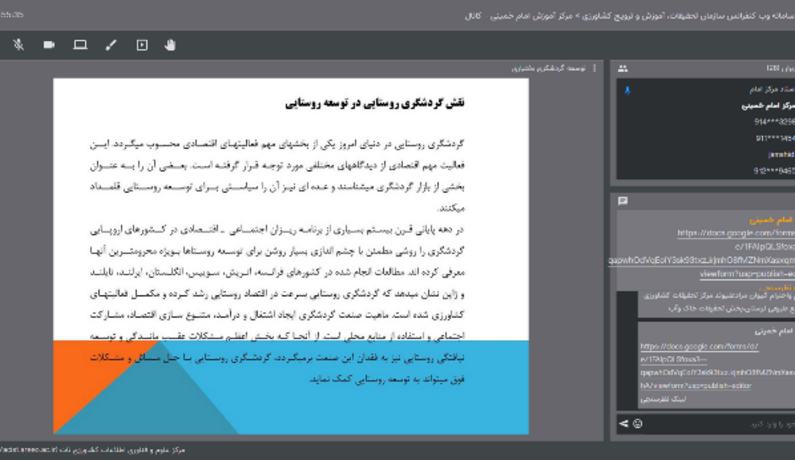Turn on the webcam camera icon
The height and width of the screenshot is (460, 795).
pos(49,45)
